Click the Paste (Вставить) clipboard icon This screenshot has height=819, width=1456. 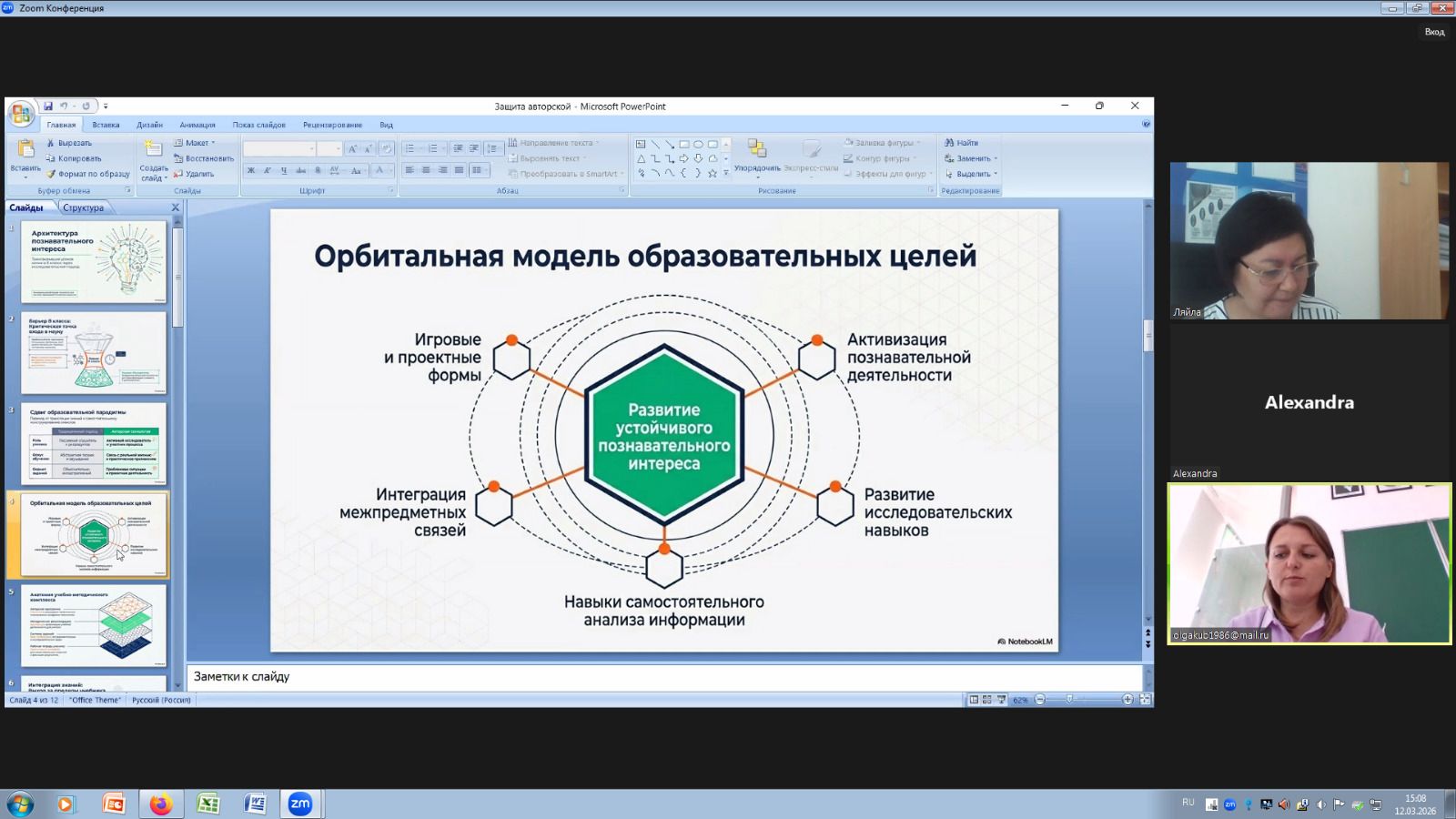(x=25, y=149)
